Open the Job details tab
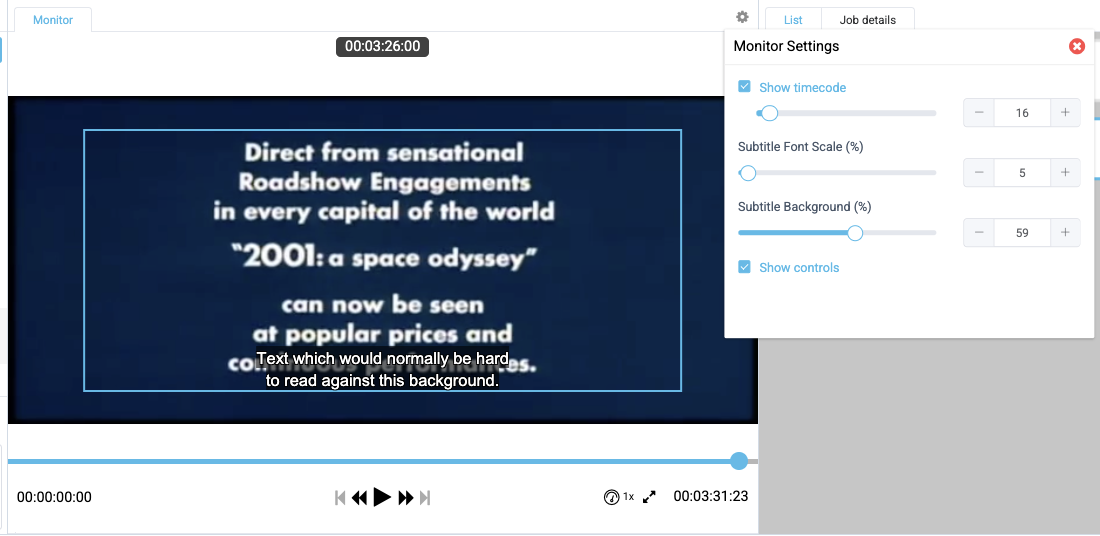The width and height of the screenshot is (1100, 536). [x=868, y=20]
